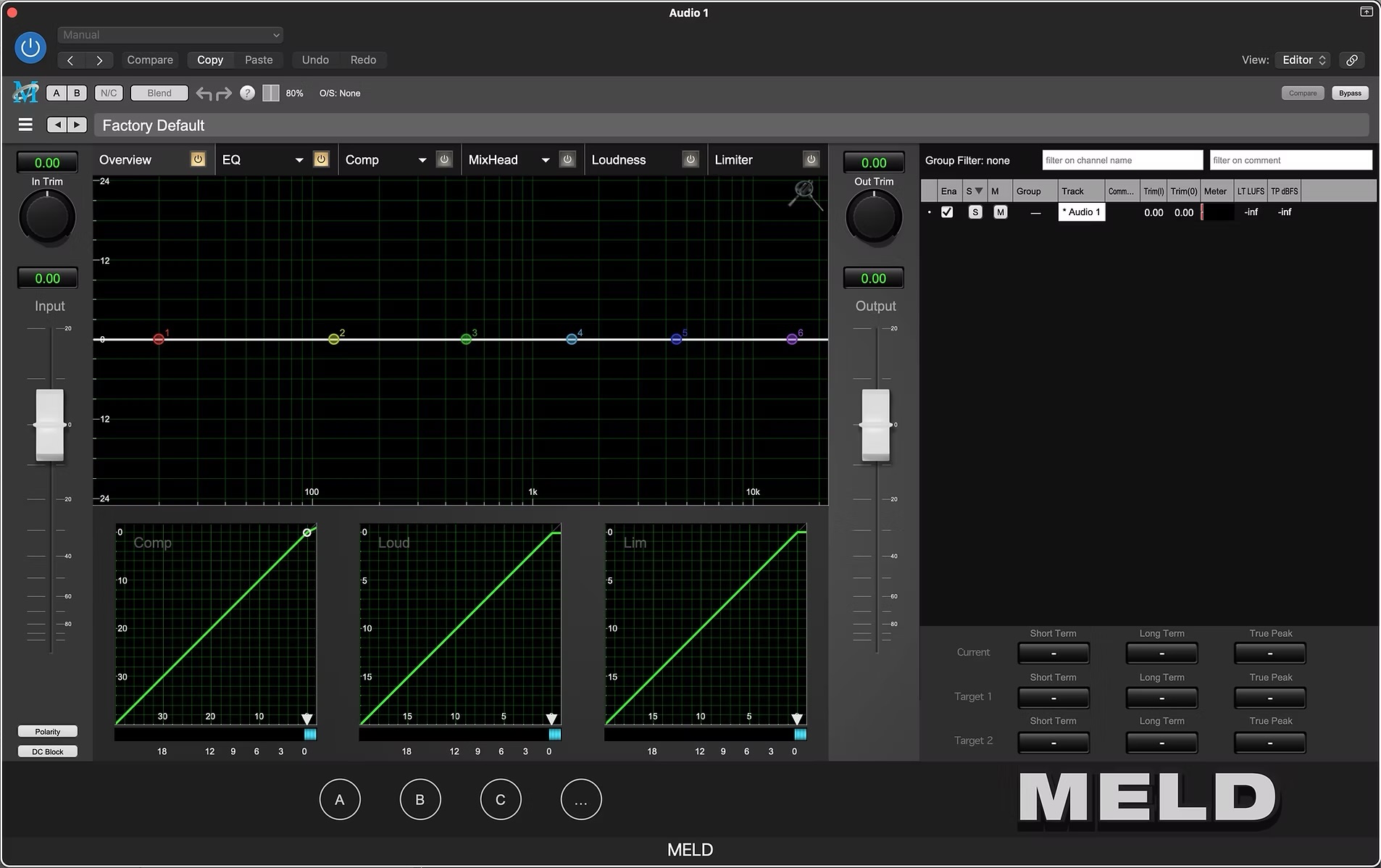This screenshot has width=1381, height=868.
Task: Click the link chain icon
Action: click(x=1351, y=60)
